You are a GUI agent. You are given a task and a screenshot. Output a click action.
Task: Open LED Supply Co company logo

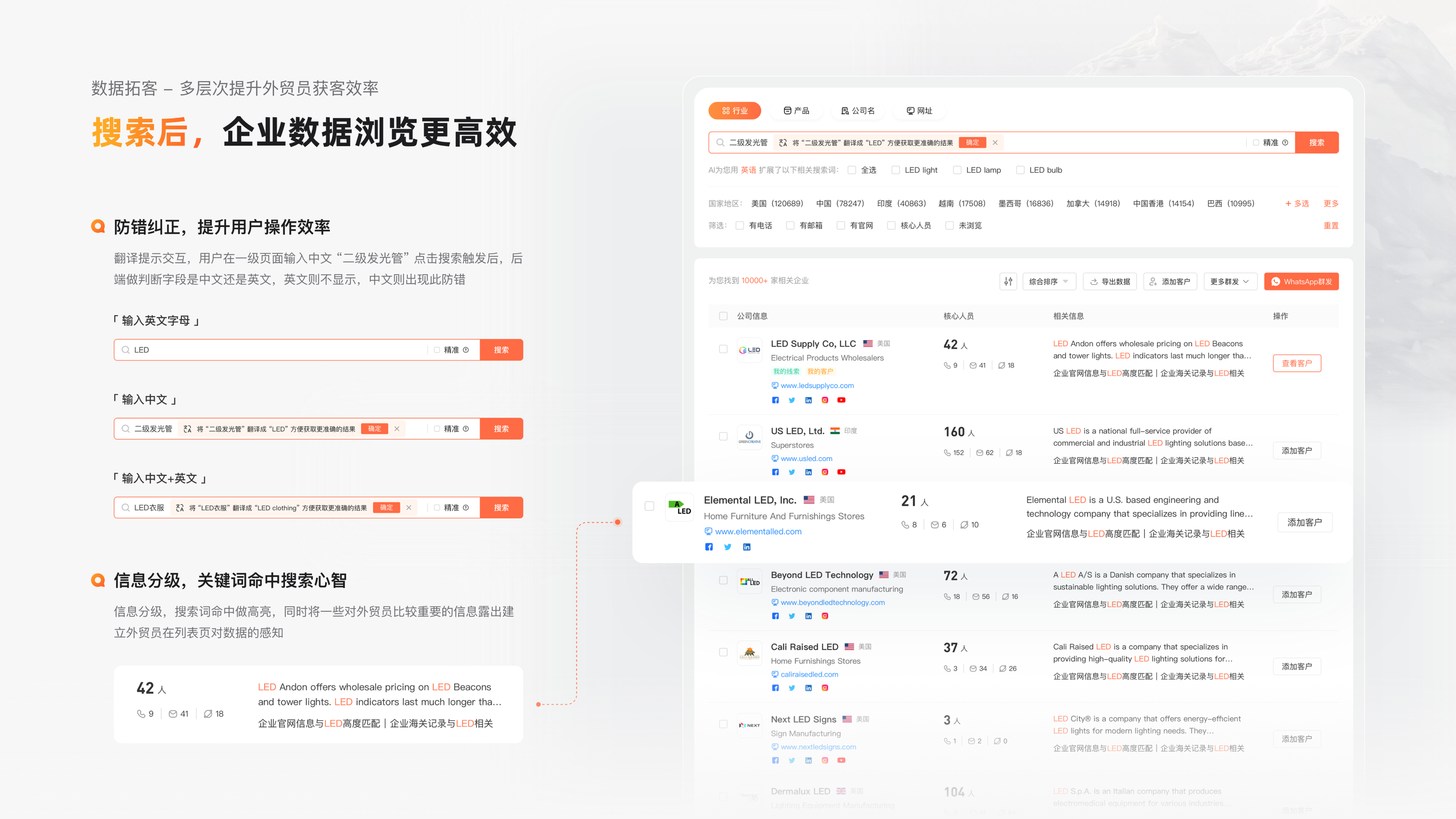tap(750, 350)
